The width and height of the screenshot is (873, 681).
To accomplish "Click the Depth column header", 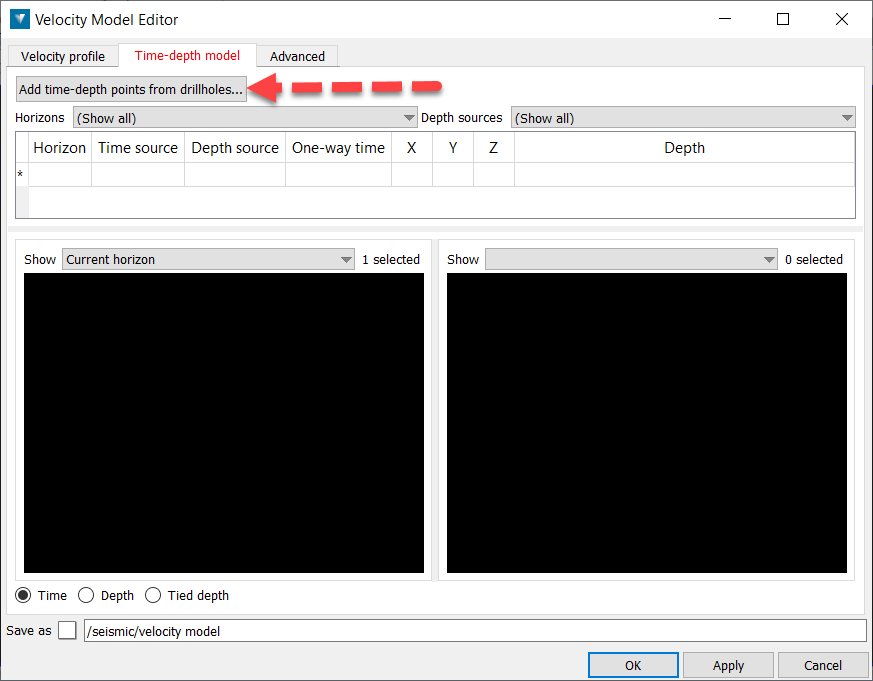I will click(x=684, y=148).
